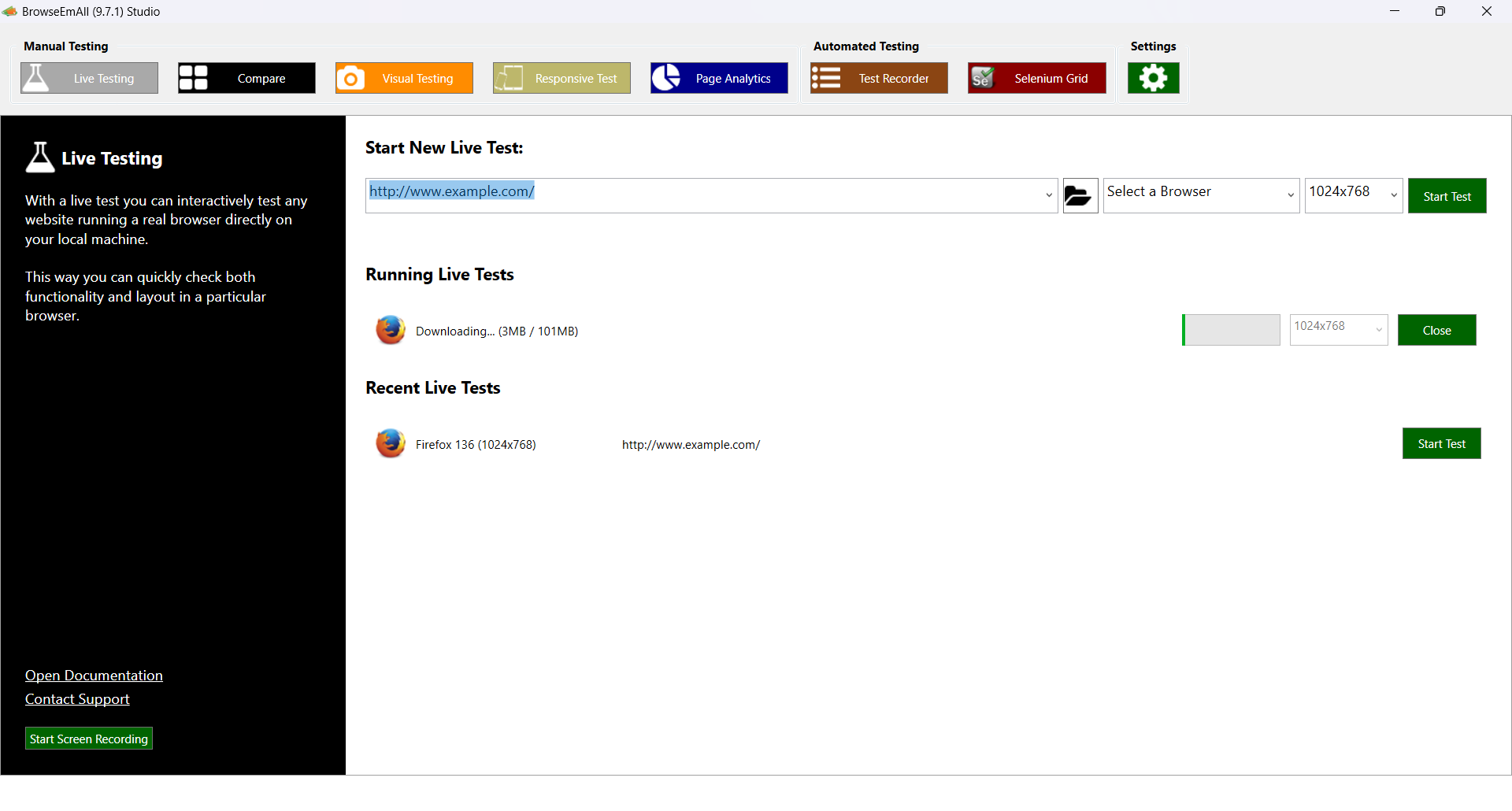Open Documentation link

(x=94, y=676)
